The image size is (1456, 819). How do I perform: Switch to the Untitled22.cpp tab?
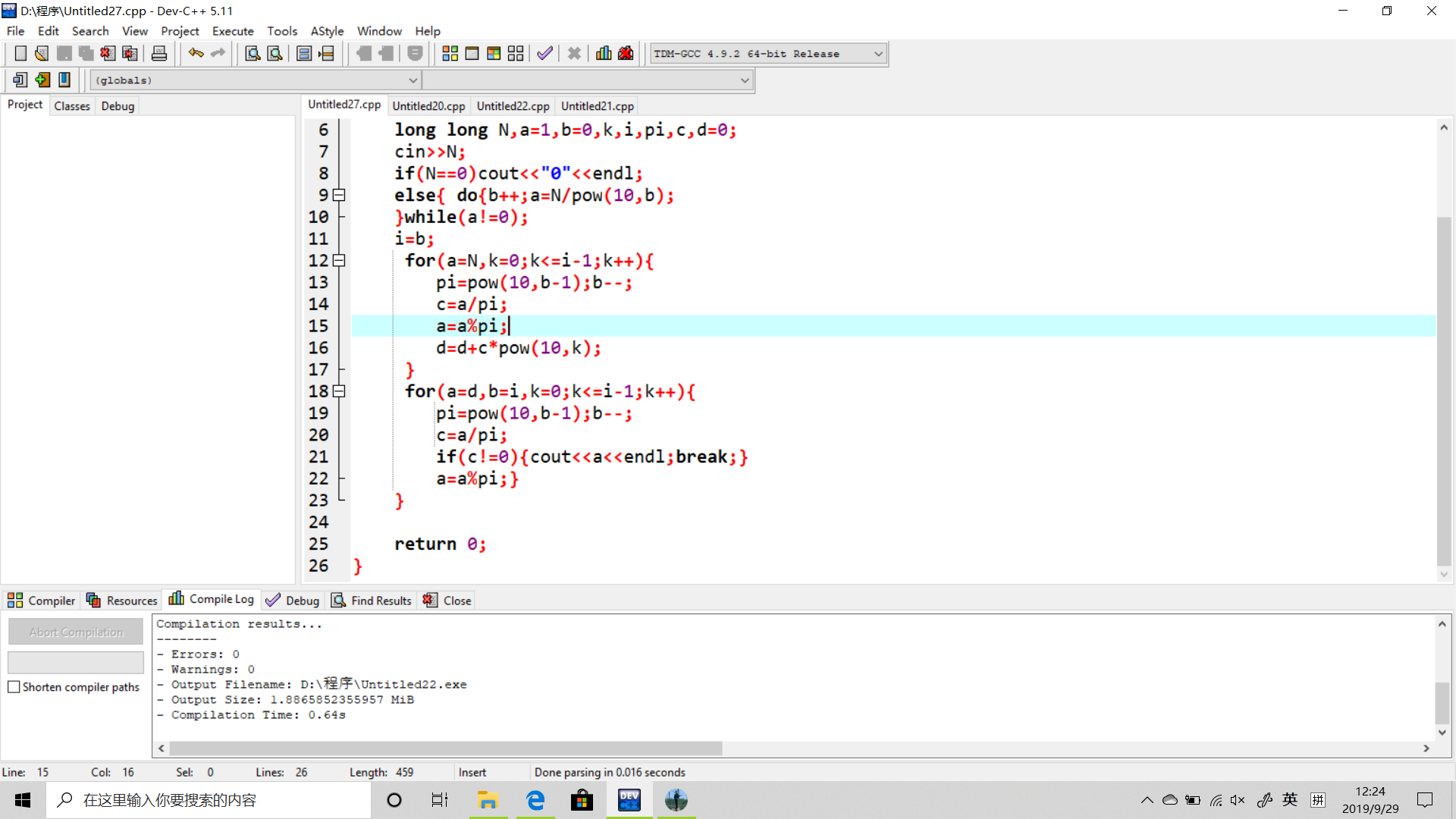[513, 106]
